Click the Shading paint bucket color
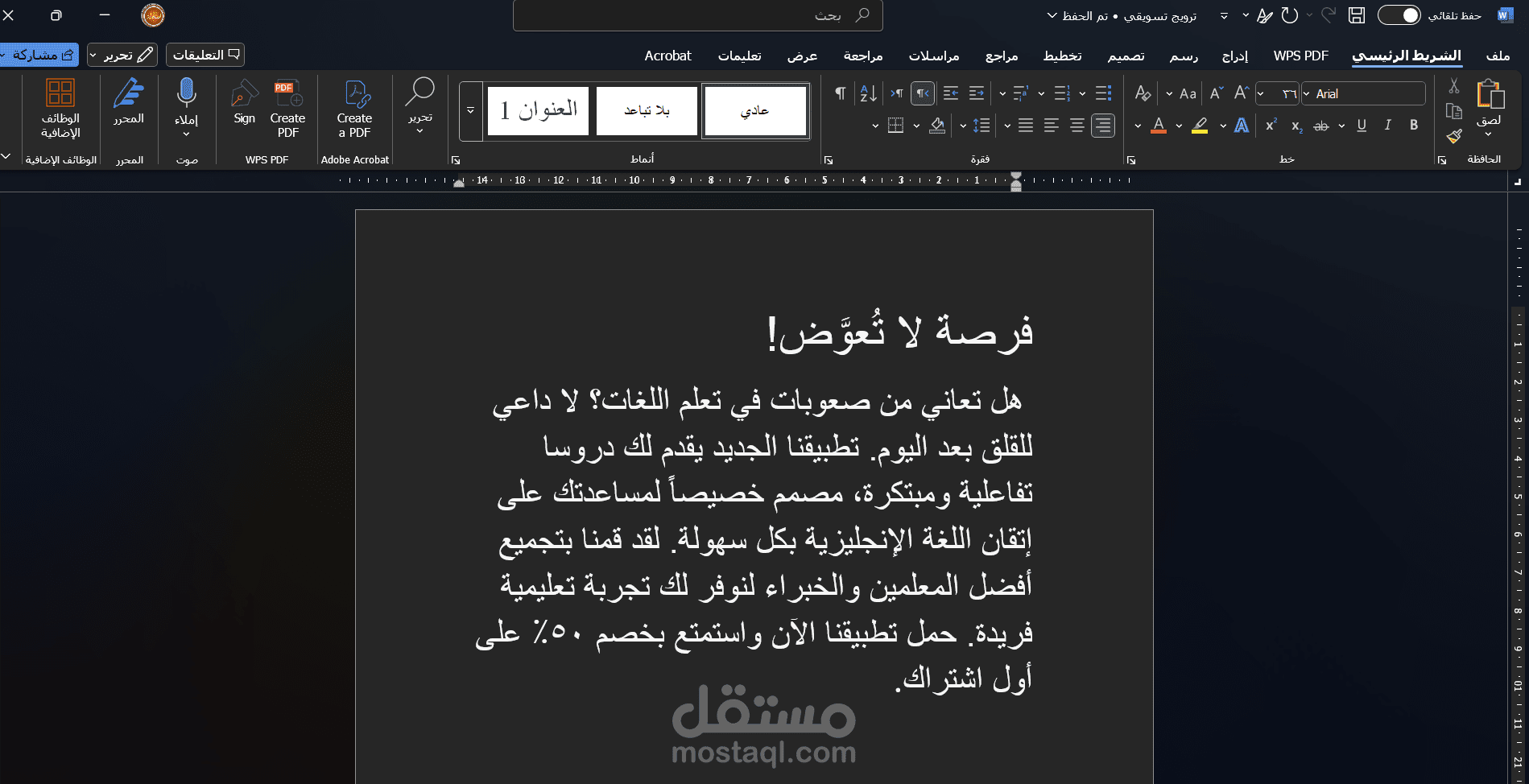 937,126
